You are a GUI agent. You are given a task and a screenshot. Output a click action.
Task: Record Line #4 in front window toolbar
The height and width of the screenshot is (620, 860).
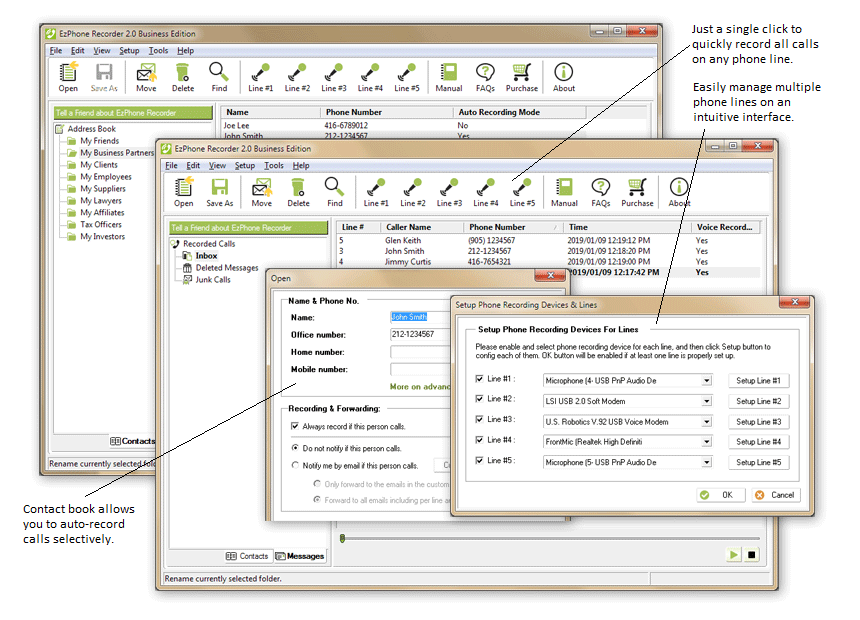[485, 191]
